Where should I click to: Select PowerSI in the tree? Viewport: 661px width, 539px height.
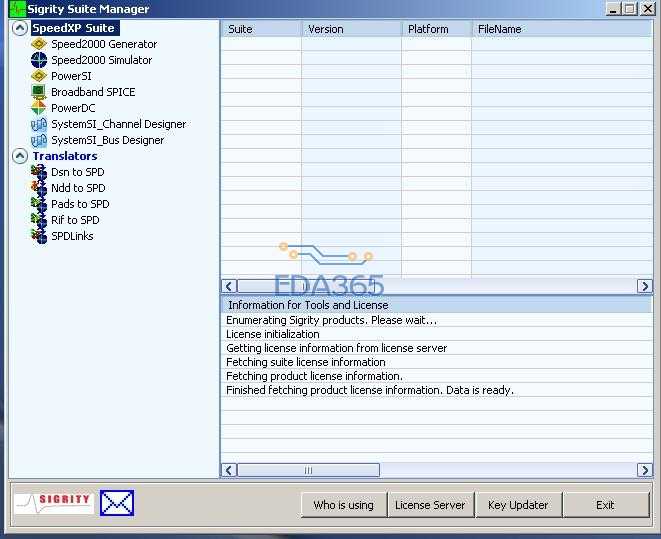tap(71, 76)
